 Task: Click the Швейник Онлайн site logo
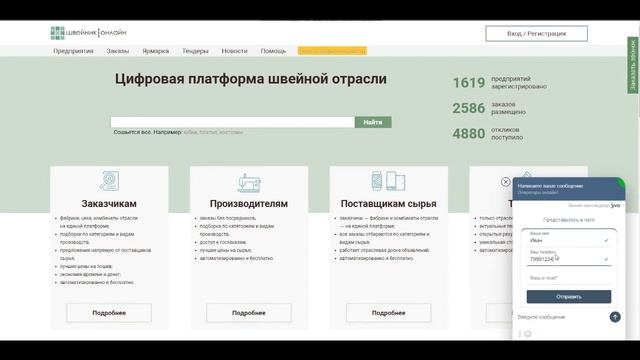coord(89,33)
